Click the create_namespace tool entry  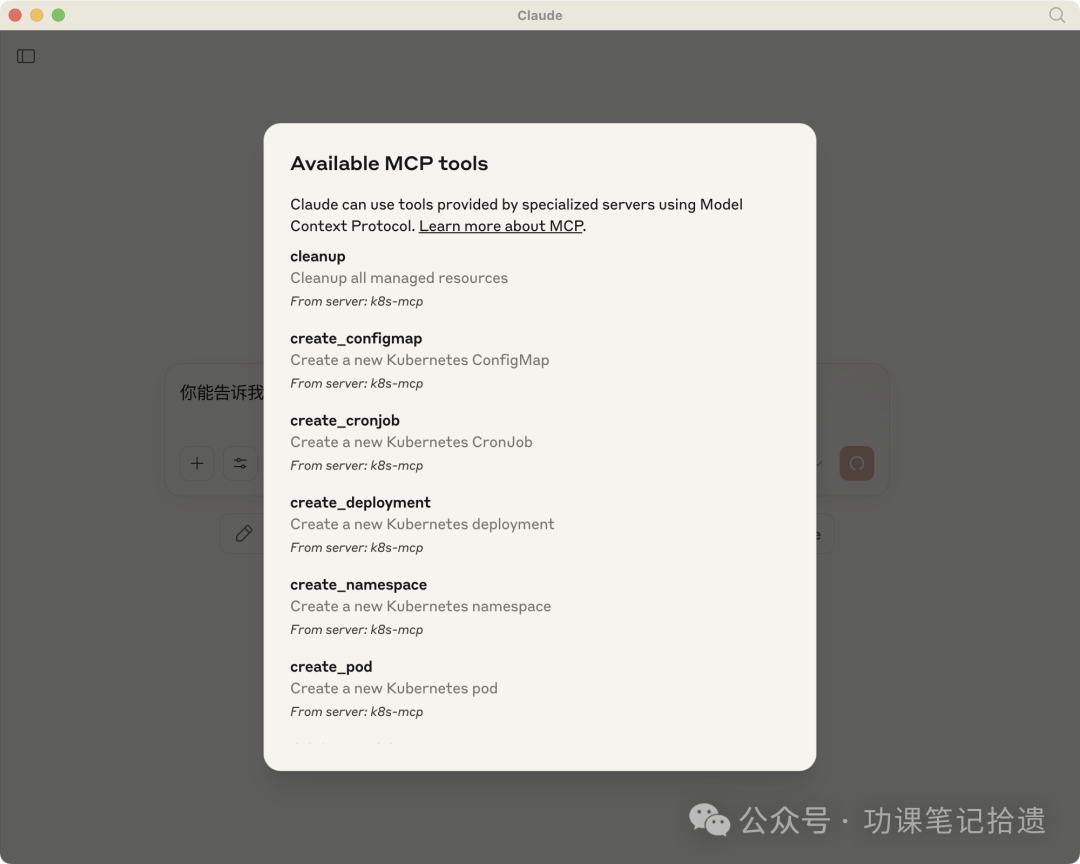pyautogui.click(x=358, y=584)
